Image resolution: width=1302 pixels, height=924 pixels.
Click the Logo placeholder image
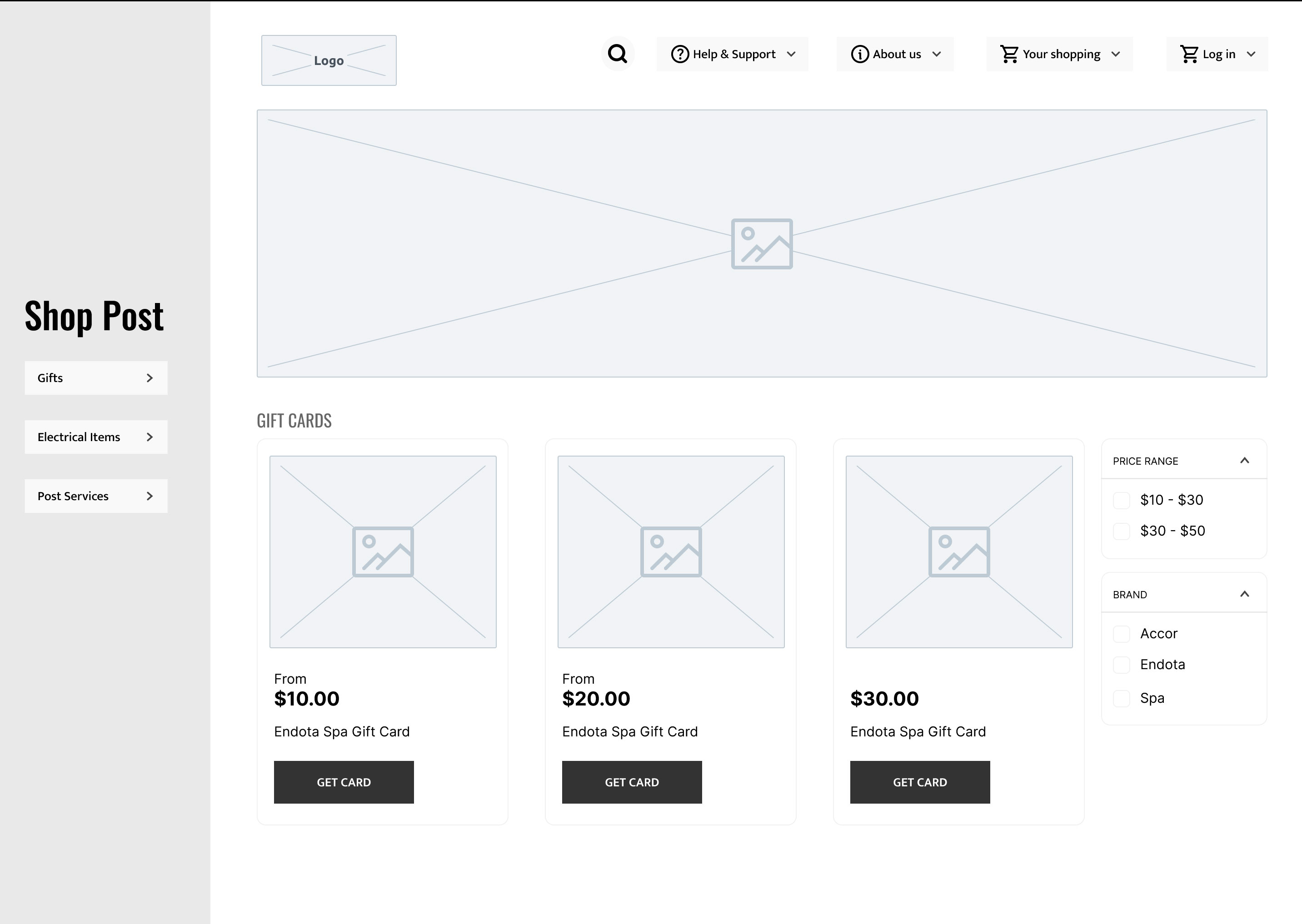[x=329, y=60]
